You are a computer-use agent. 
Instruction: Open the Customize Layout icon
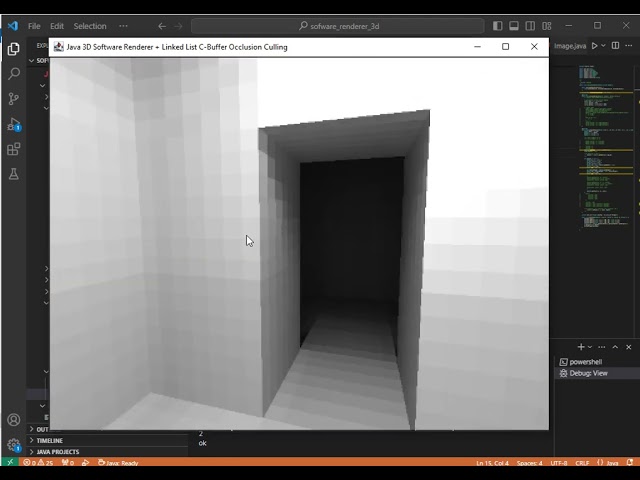point(547,26)
